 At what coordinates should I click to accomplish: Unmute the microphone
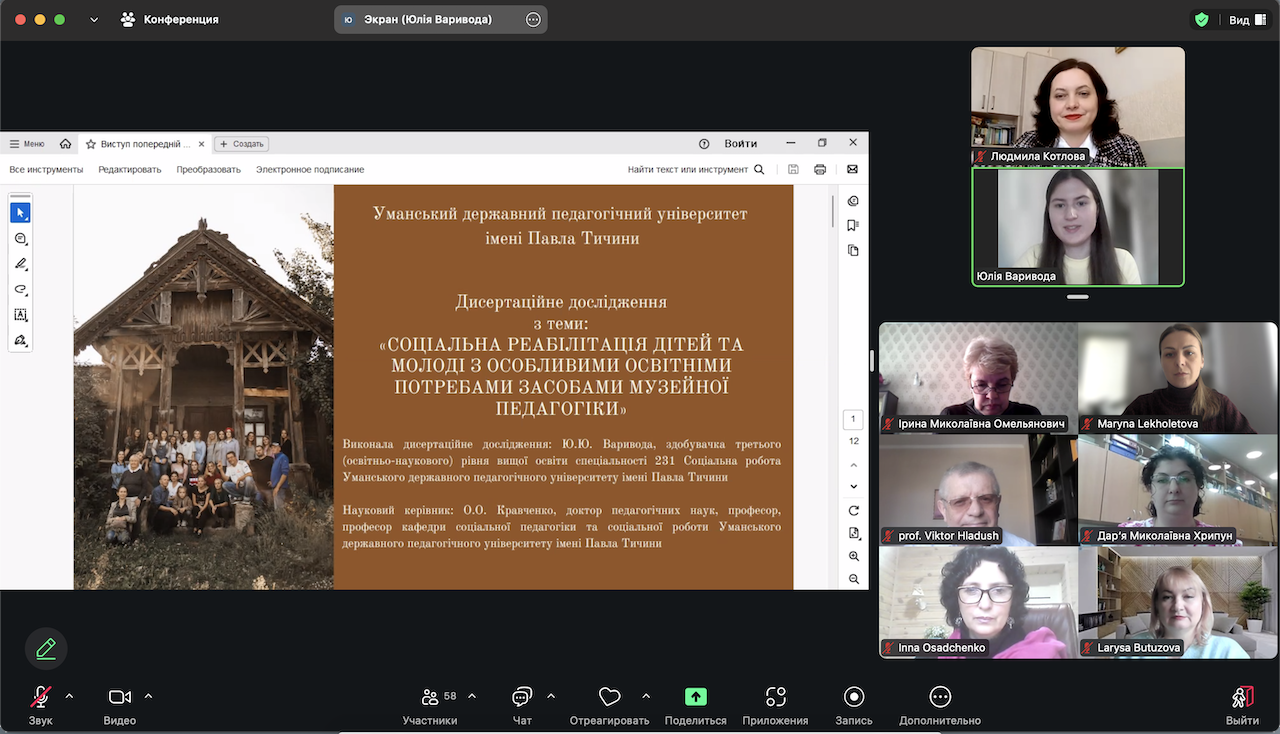41,697
